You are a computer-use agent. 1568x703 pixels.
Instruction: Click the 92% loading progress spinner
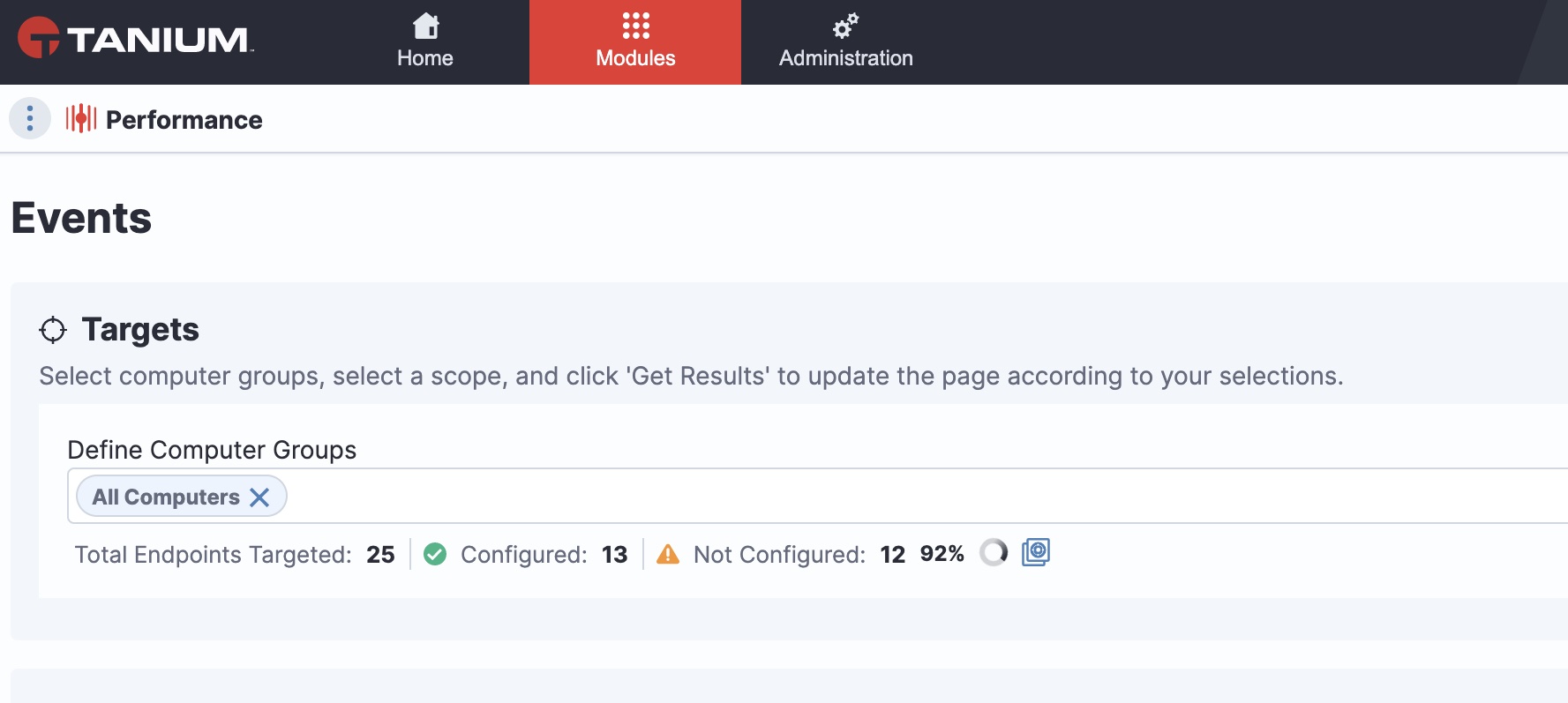pos(994,552)
